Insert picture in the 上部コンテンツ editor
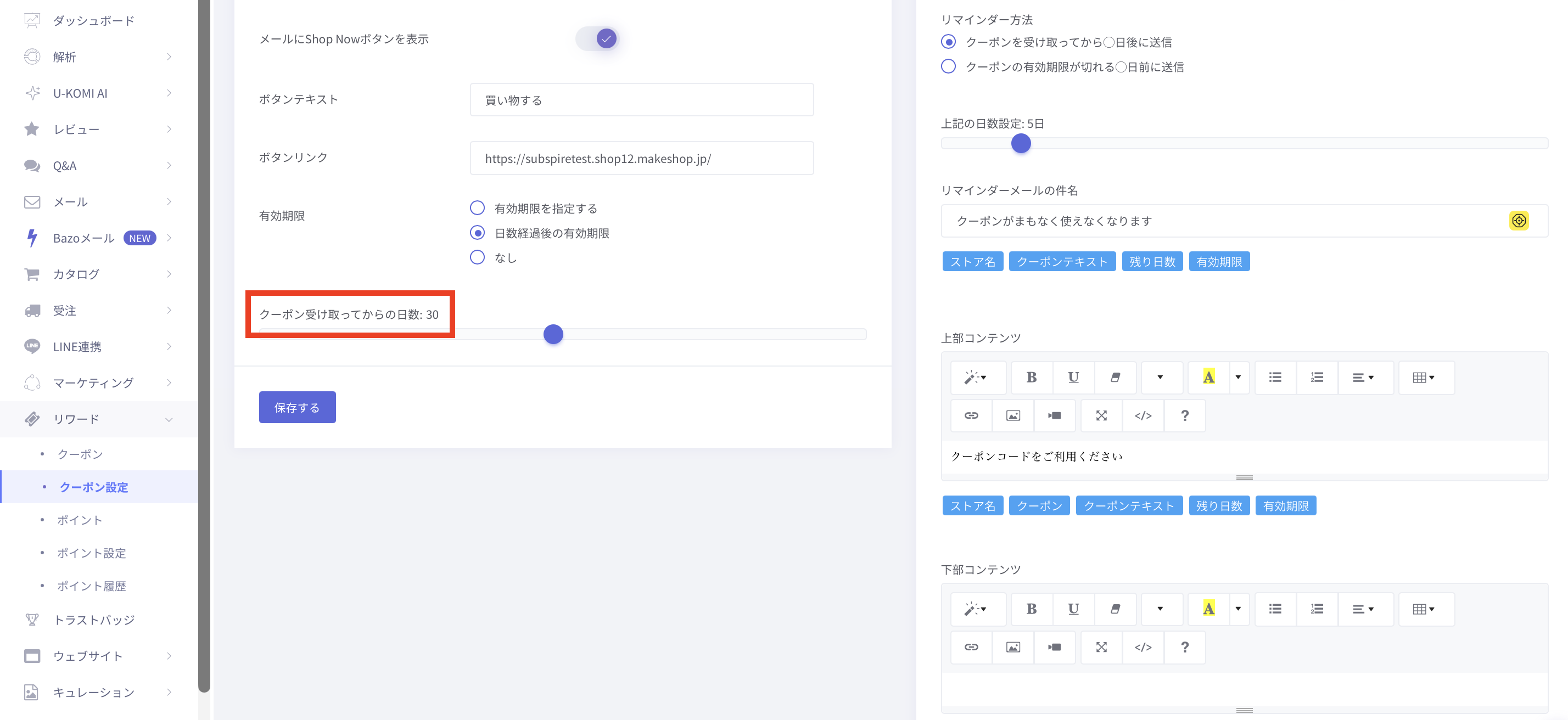1568x720 pixels. 1013,415
